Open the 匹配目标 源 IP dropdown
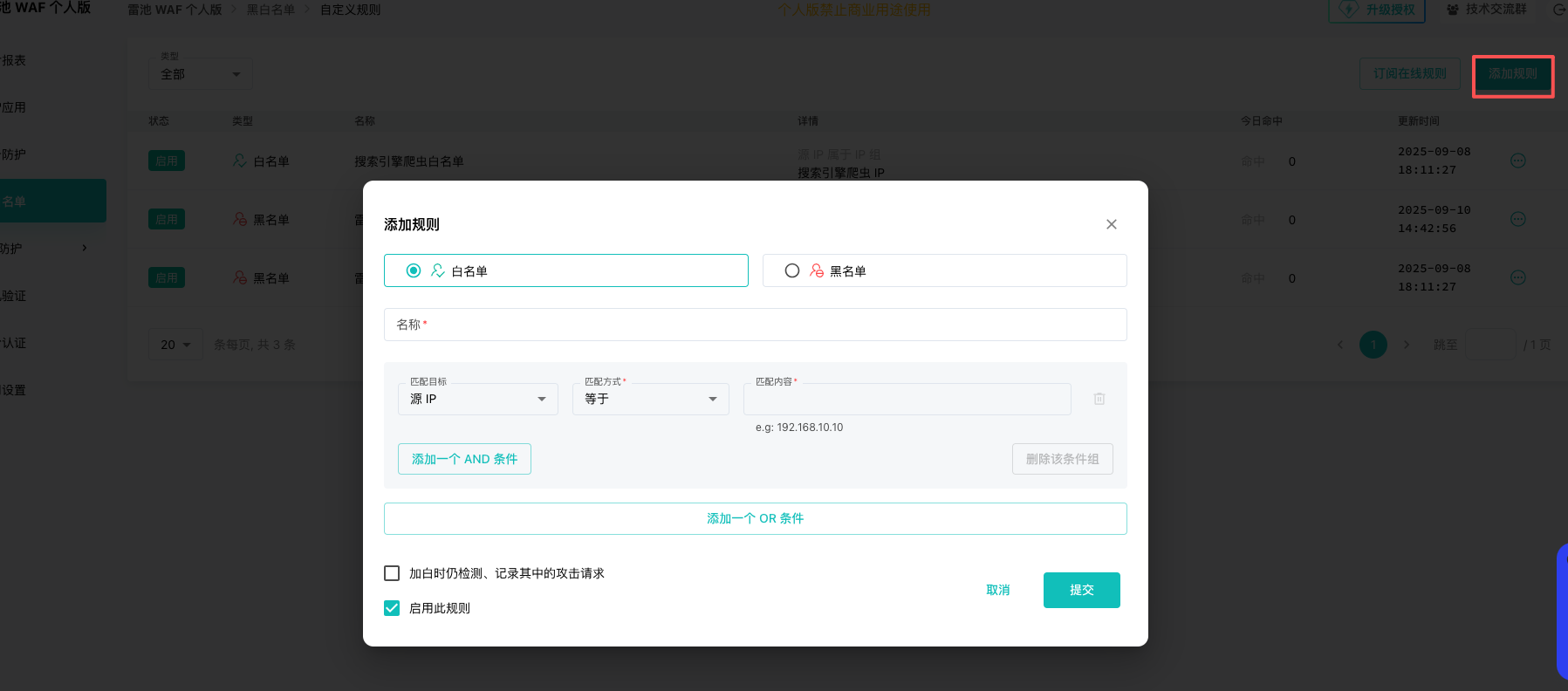Viewport: 1568px width, 691px height. pos(478,399)
